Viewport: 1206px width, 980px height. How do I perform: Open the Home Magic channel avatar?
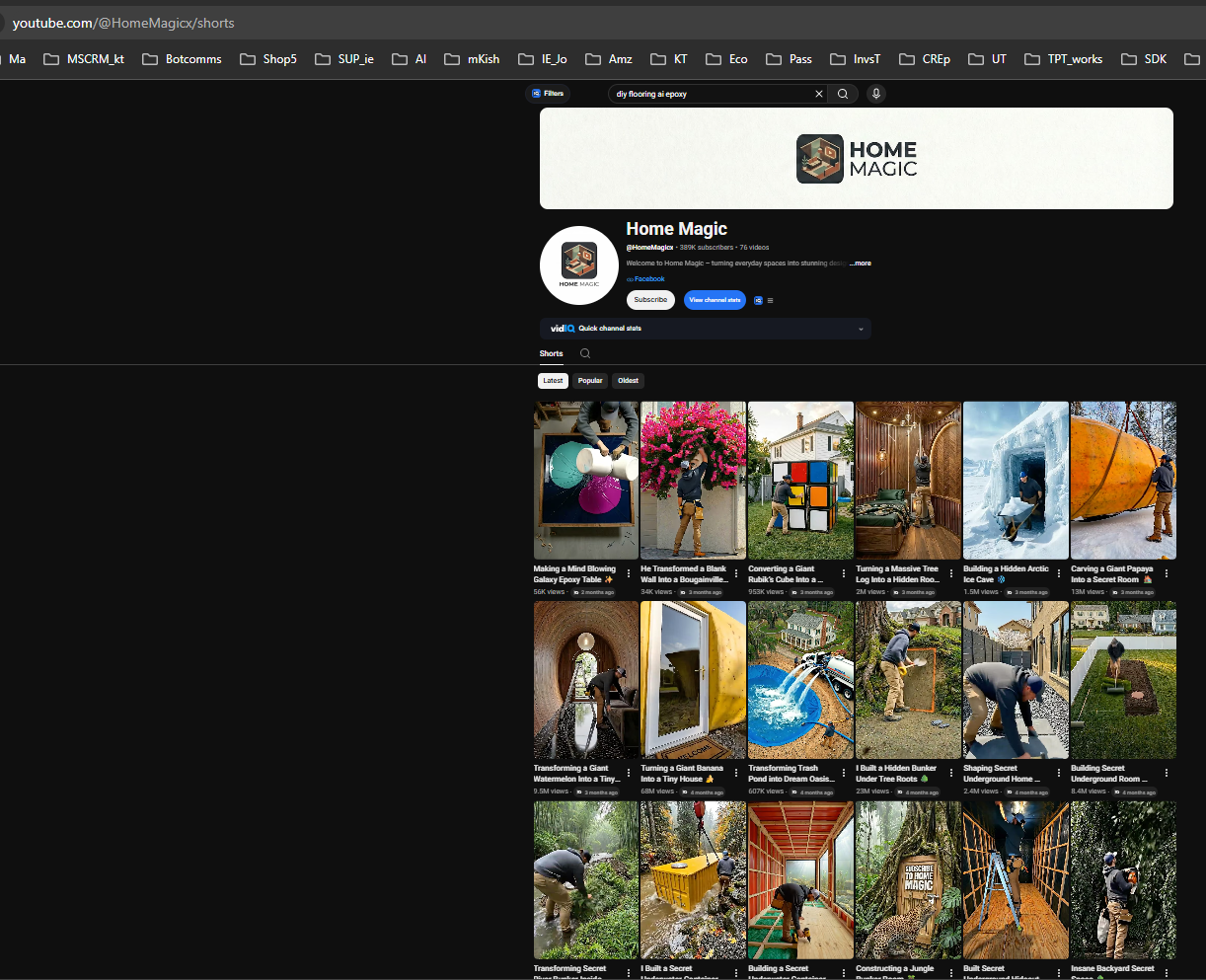point(579,265)
